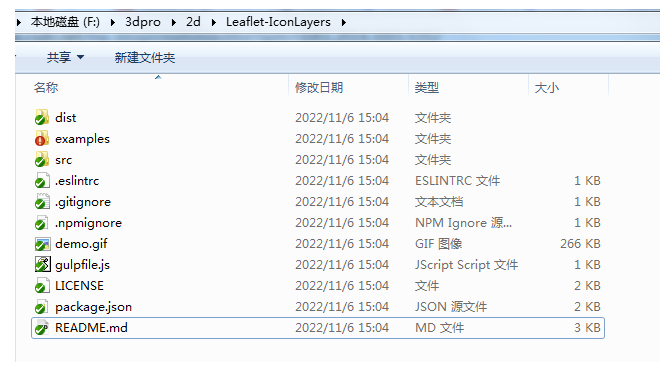Click the demo.gif image icon

[42, 243]
